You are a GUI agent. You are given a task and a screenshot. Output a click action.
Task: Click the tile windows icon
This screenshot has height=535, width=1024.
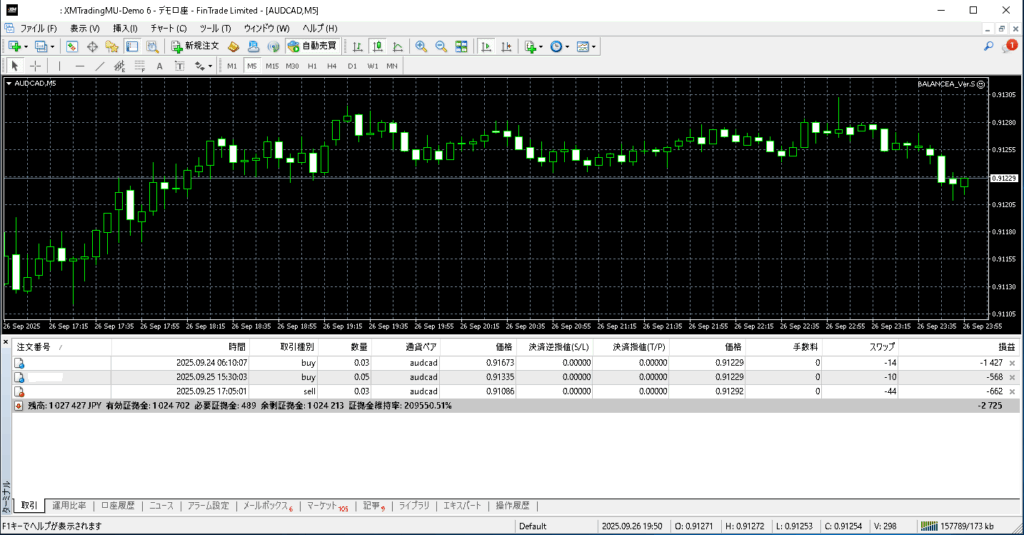tap(461, 46)
